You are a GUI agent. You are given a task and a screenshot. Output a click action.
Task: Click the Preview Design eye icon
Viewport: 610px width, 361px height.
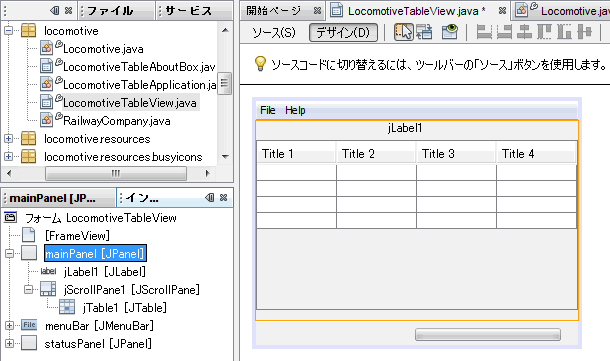450,32
